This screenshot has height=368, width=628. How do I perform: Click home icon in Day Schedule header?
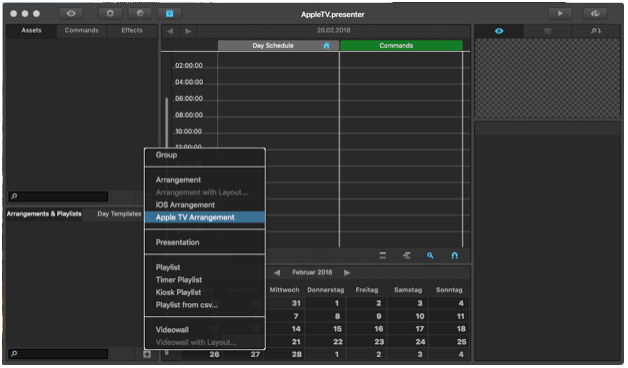pyautogui.click(x=326, y=46)
